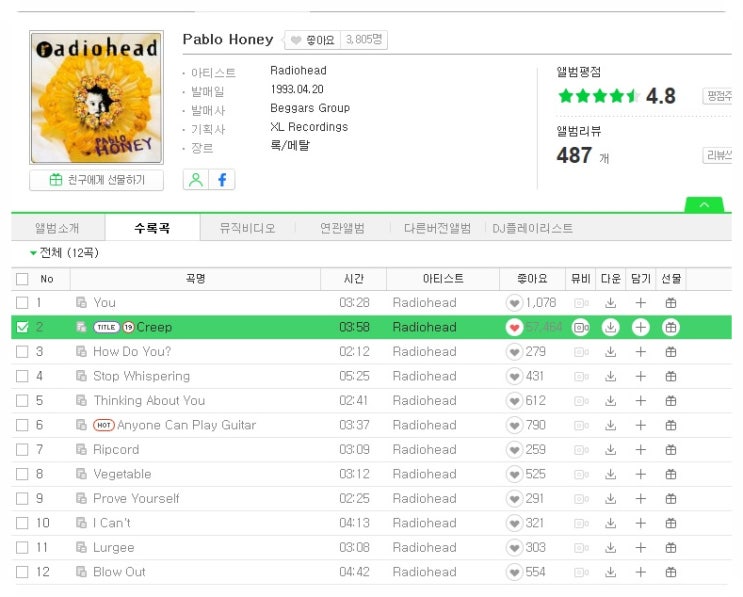The image size is (743, 597).
Task: Tick the Prove Yourself checkbox
Action: pyautogui.click(x=22, y=499)
